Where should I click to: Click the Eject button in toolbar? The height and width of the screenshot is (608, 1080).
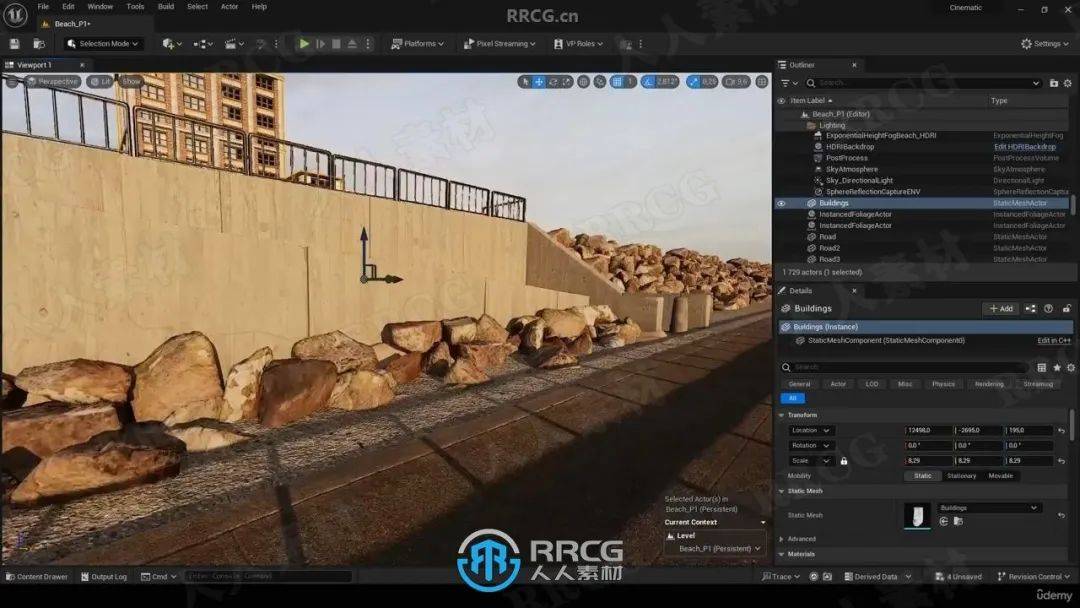pos(352,43)
